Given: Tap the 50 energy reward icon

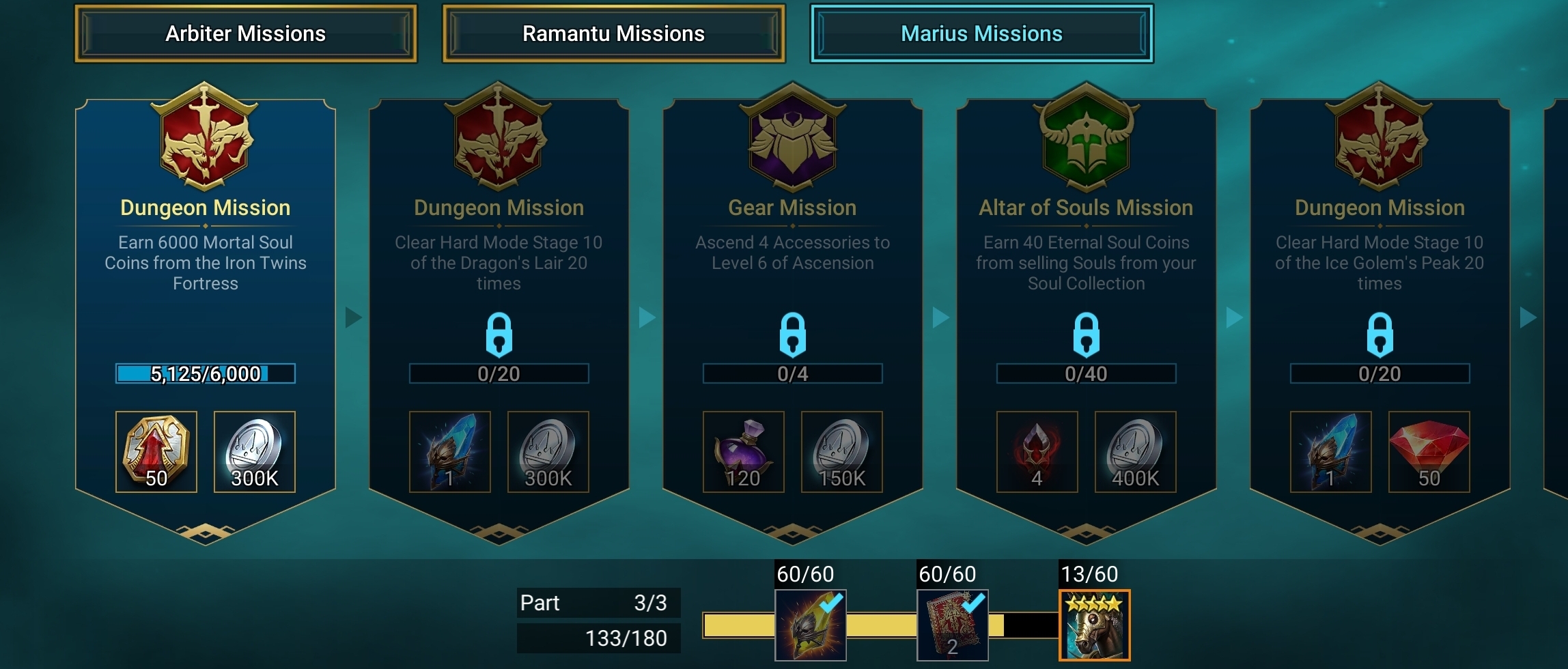Looking at the screenshot, I should click(156, 451).
